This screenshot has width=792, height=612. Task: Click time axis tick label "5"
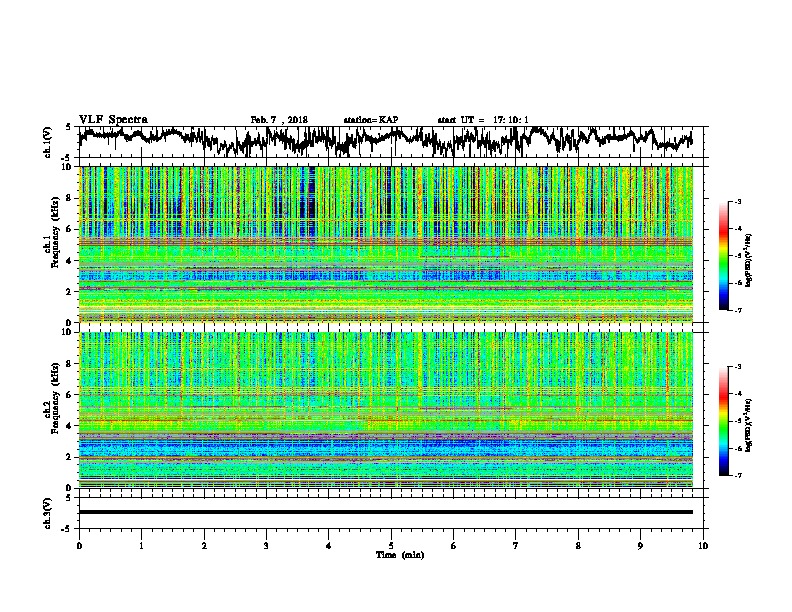pos(391,546)
